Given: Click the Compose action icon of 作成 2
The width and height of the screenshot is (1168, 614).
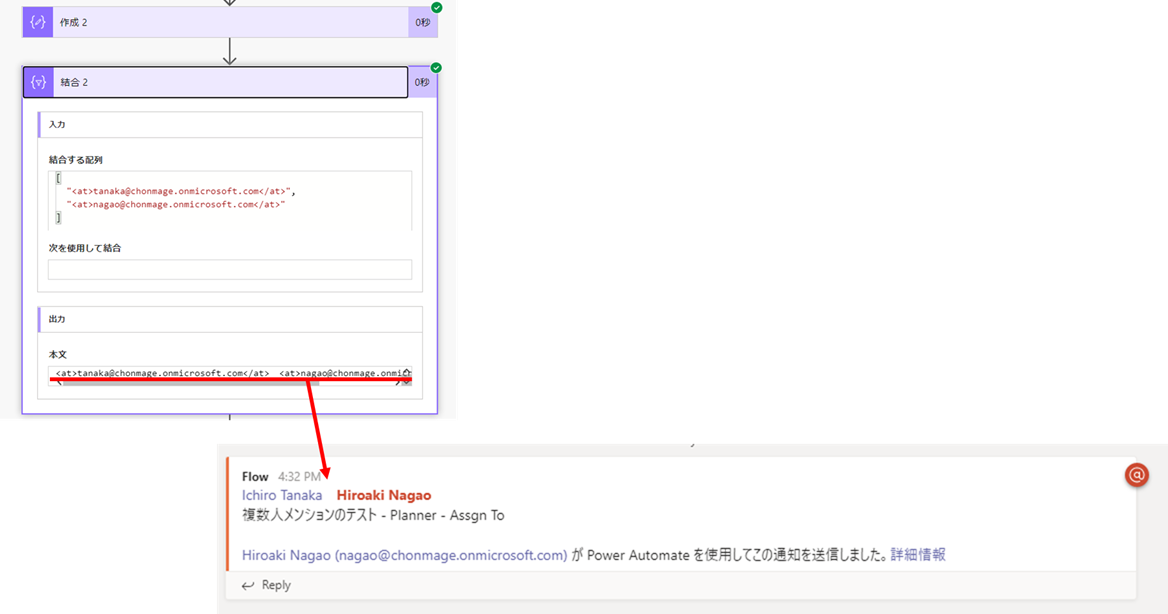Looking at the screenshot, I should 38,22.
